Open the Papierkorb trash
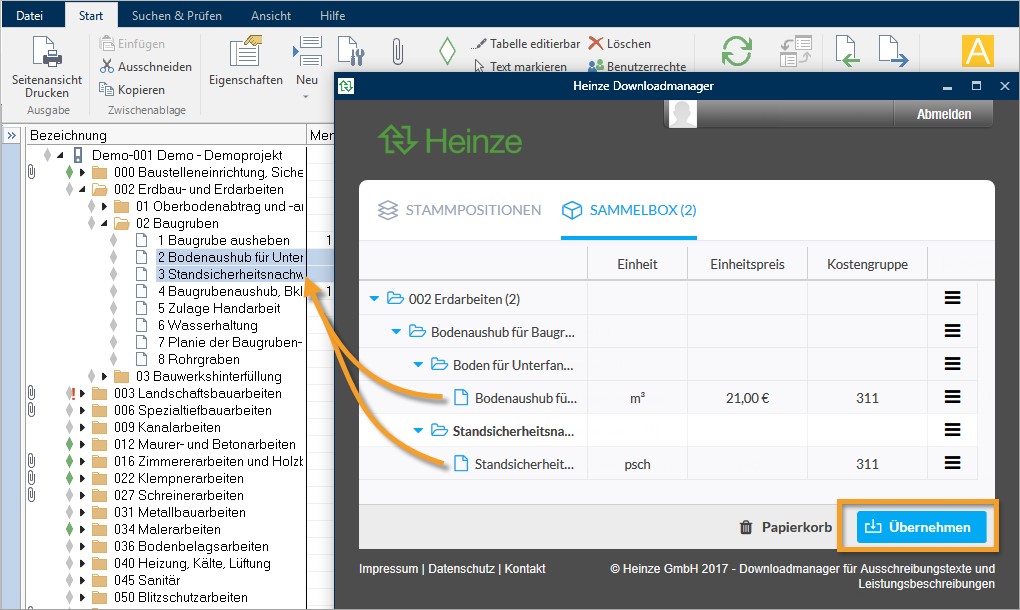The height and width of the screenshot is (610, 1020). click(785, 527)
